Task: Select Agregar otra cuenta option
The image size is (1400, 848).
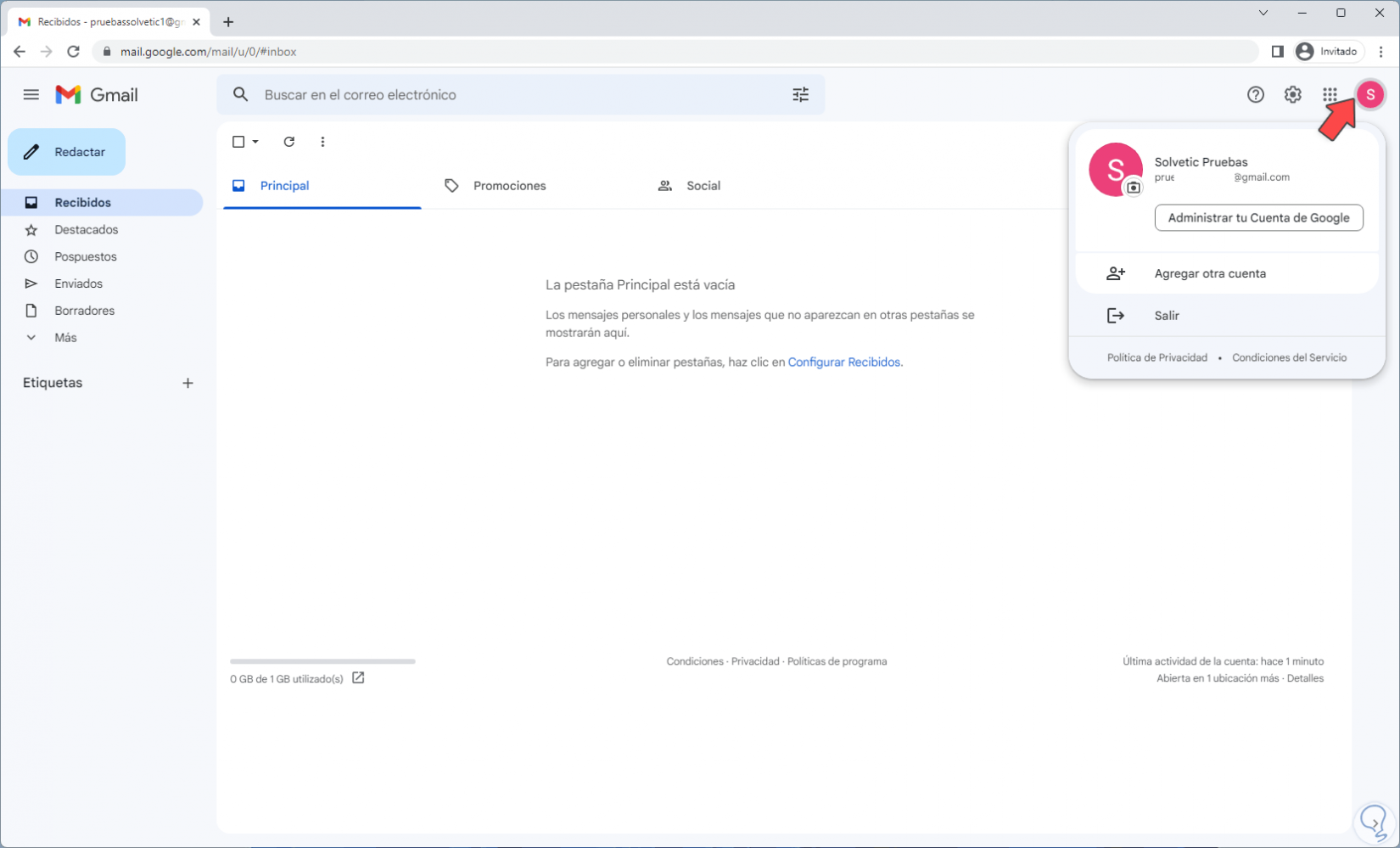Action: (x=1209, y=273)
